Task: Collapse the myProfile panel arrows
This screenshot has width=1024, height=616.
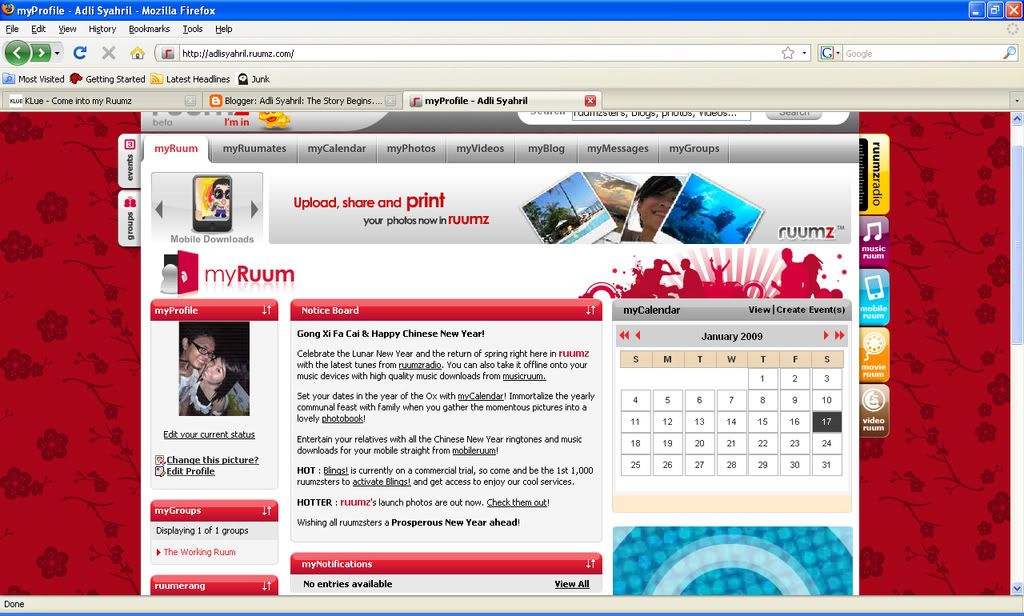Action: click(266, 310)
